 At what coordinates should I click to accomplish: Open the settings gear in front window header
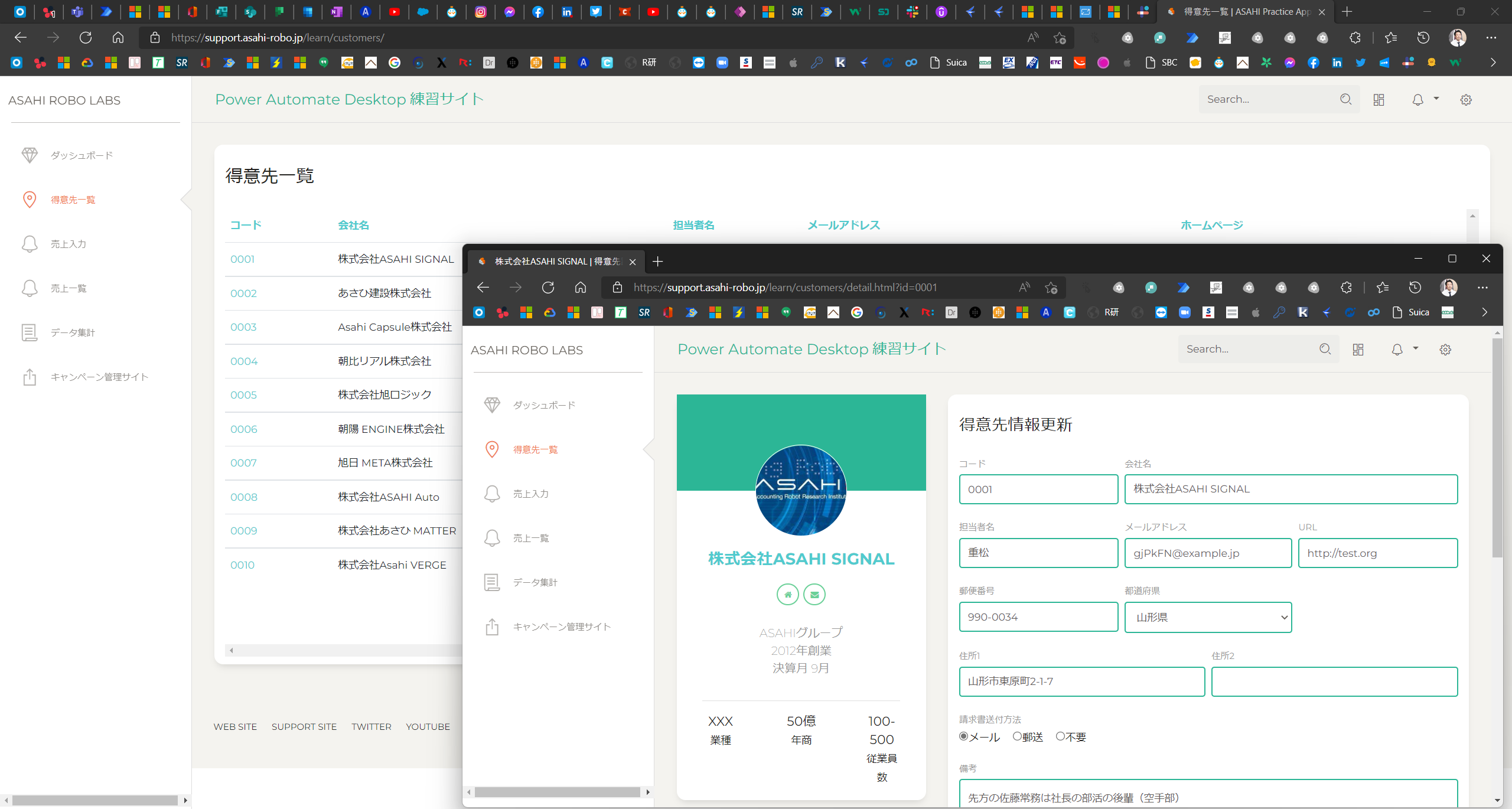click(1445, 350)
